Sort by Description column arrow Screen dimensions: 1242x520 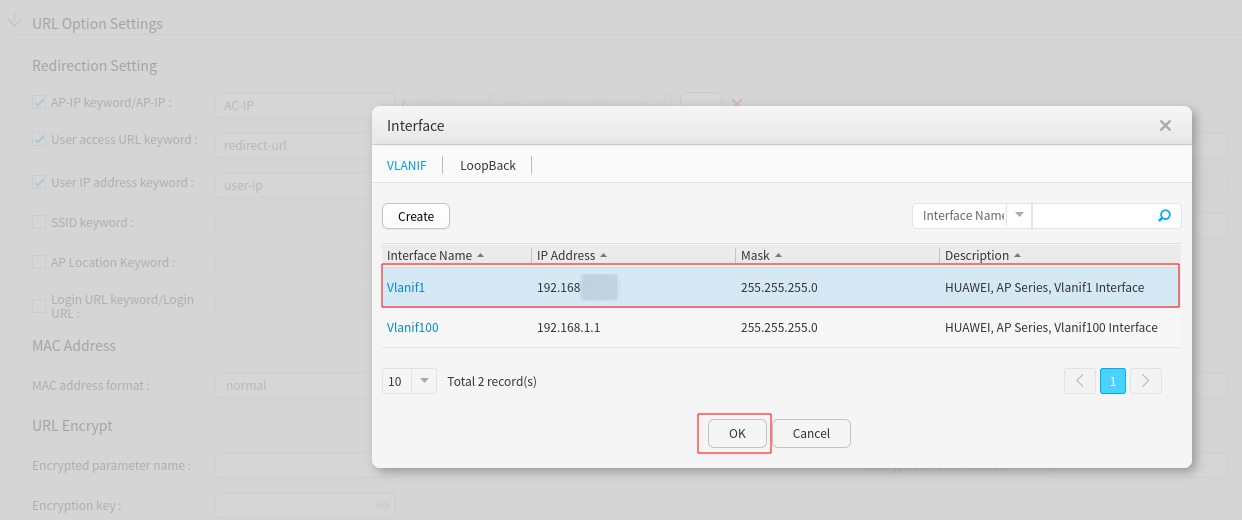coord(1018,256)
